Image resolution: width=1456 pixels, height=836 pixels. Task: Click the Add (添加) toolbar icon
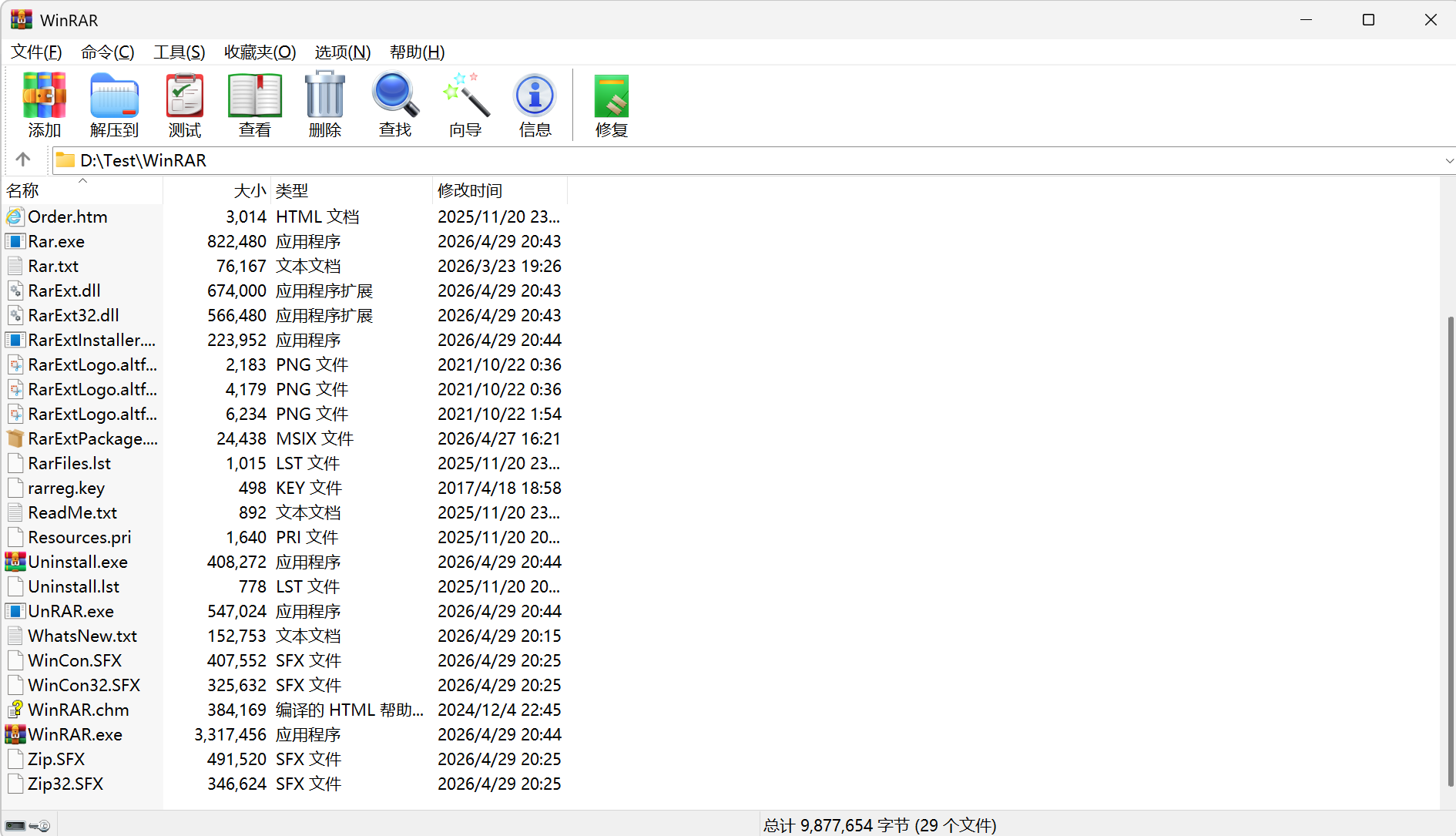(x=44, y=105)
